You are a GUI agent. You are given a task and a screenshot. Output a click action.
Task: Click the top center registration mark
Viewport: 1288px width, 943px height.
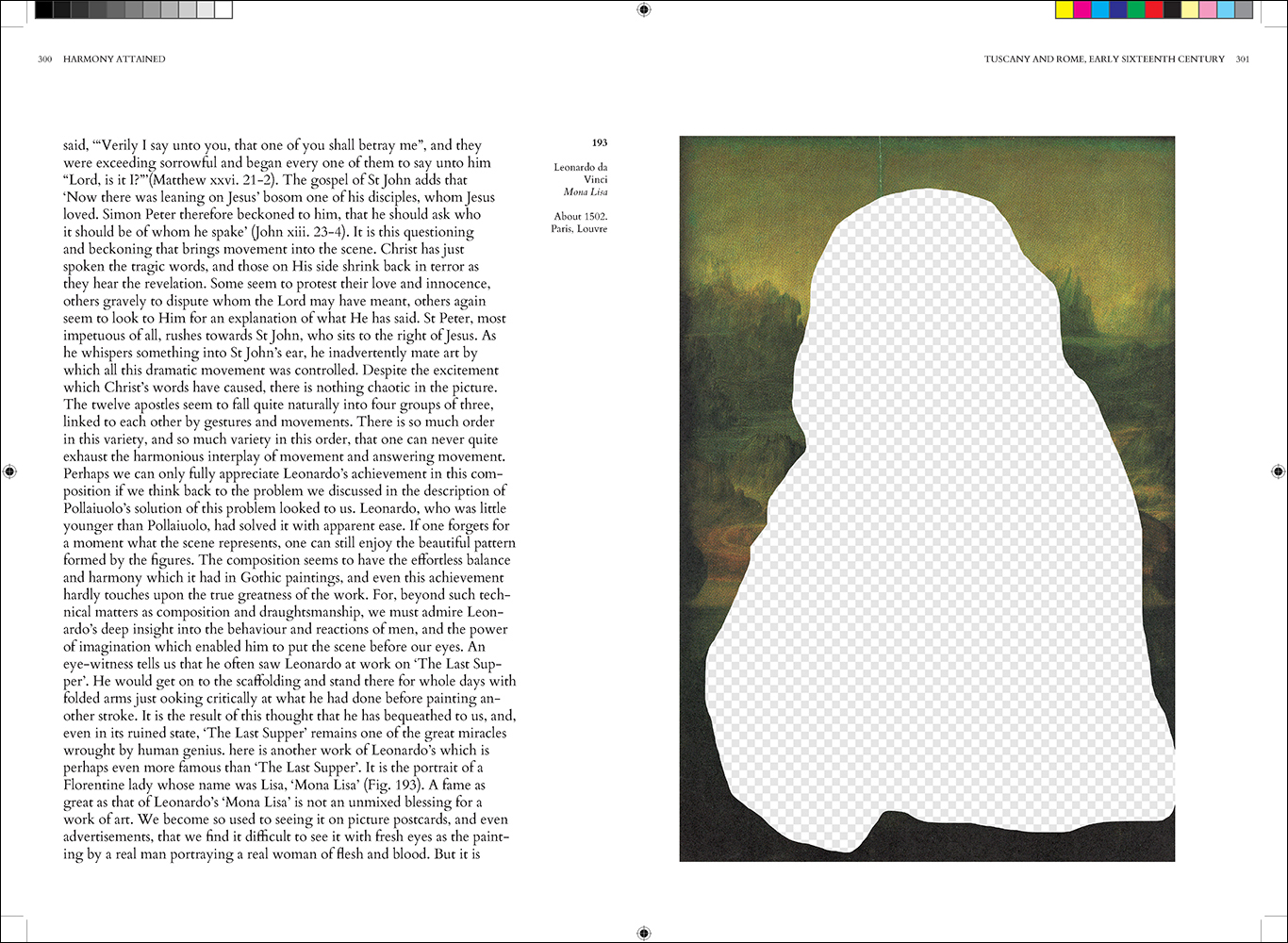click(644, 9)
